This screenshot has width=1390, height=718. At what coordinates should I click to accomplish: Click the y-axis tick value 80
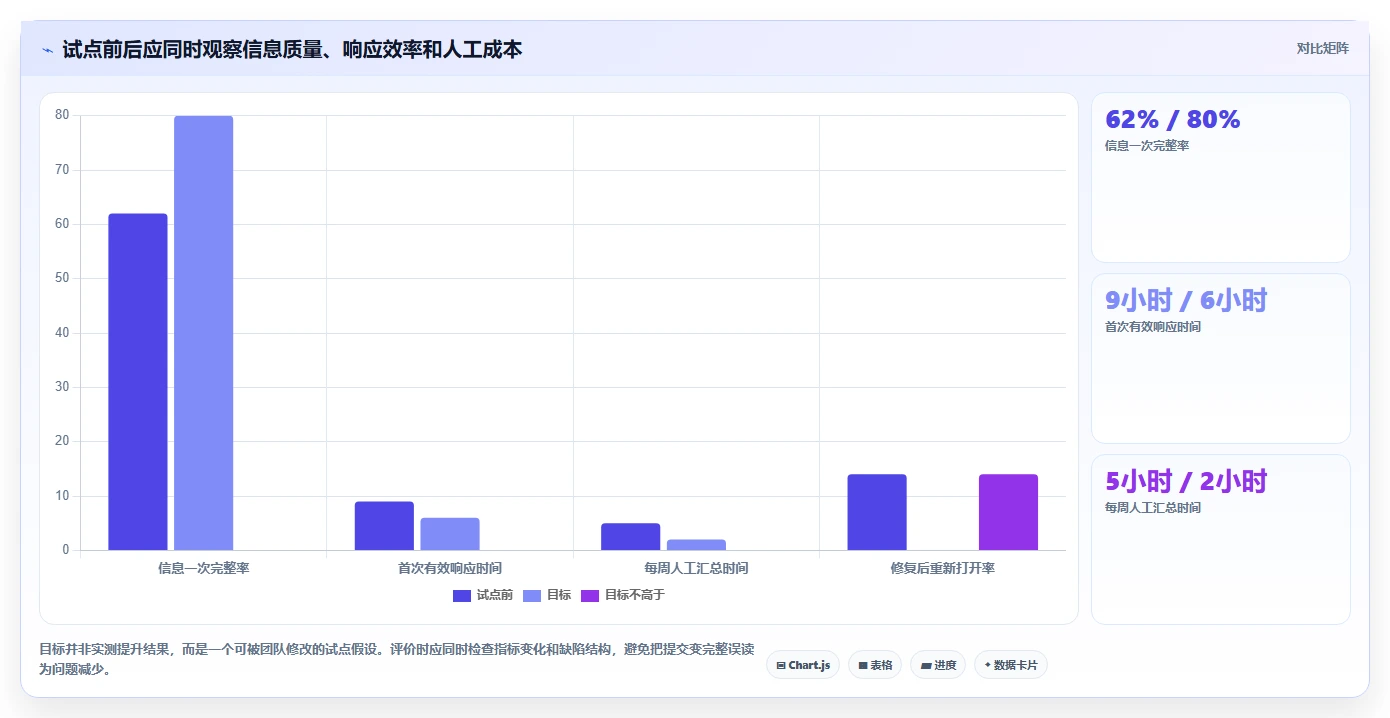click(x=62, y=115)
